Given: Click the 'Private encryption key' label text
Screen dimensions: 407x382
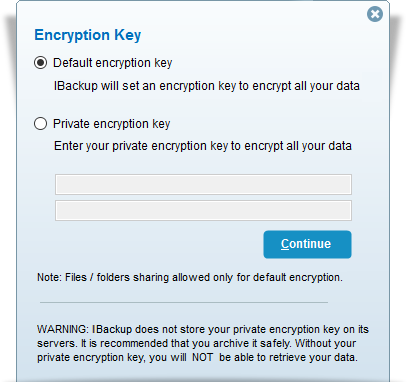Looking at the screenshot, I should (112, 124).
